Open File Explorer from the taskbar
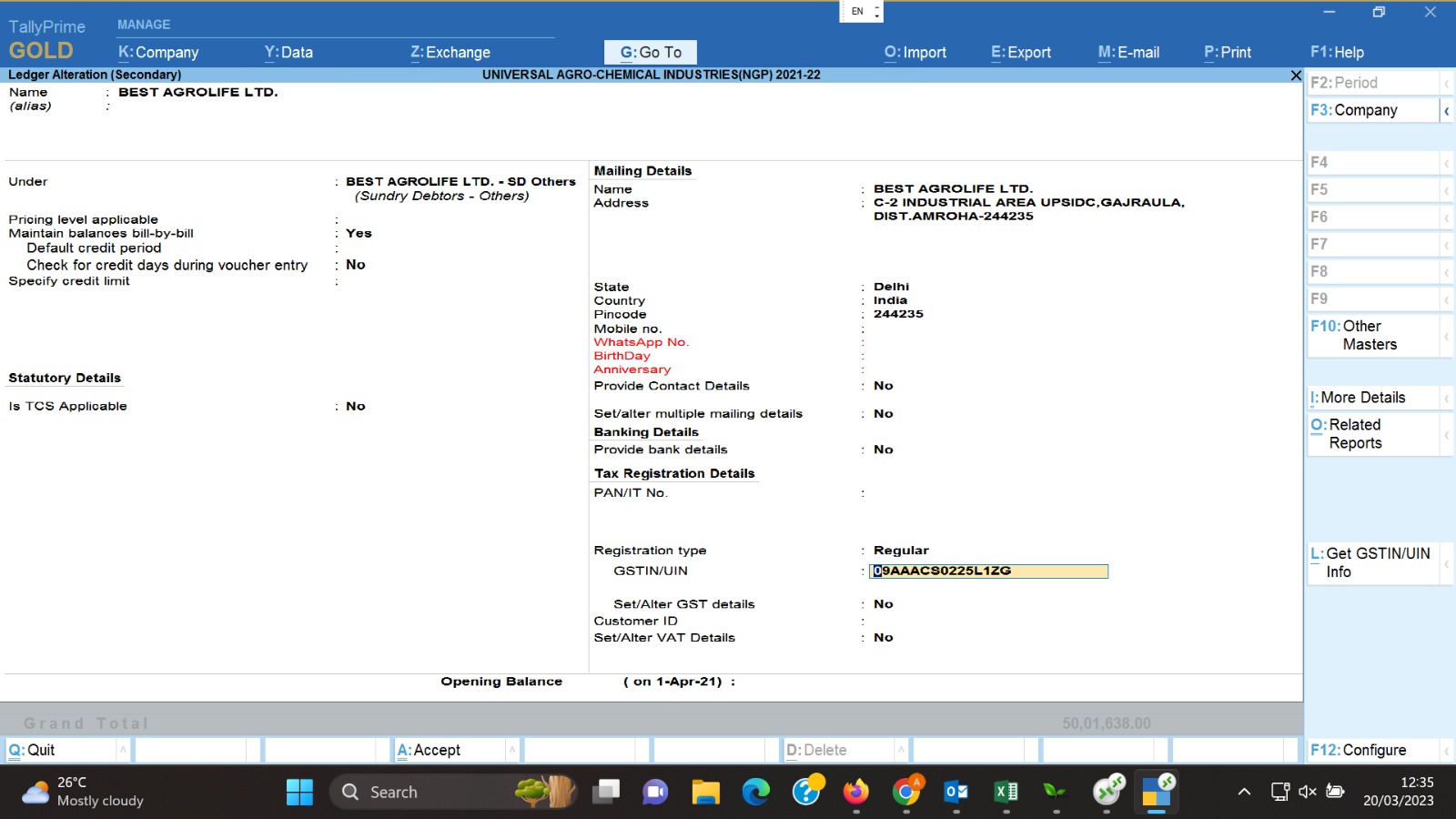 705,792
